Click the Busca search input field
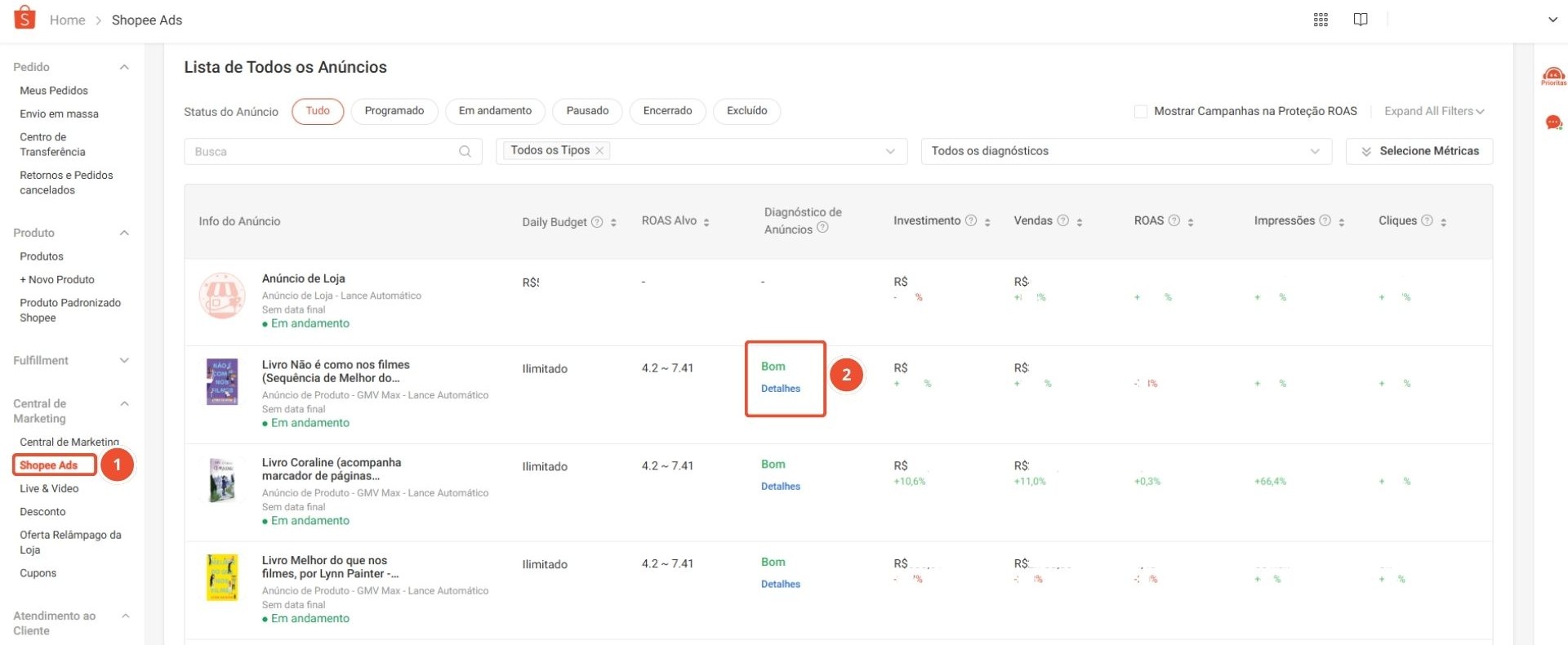 323,151
